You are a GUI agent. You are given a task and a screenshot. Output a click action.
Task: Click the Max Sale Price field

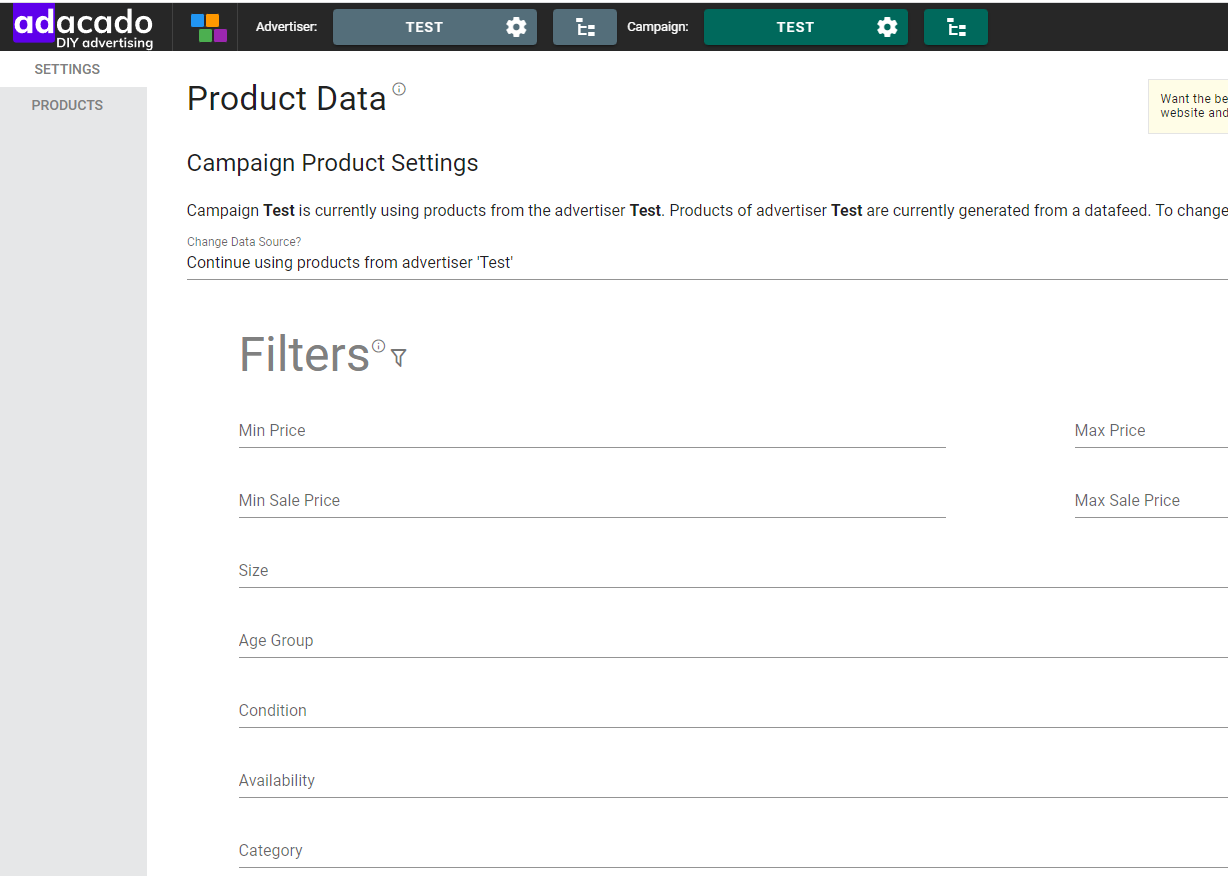pos(1151,501)
